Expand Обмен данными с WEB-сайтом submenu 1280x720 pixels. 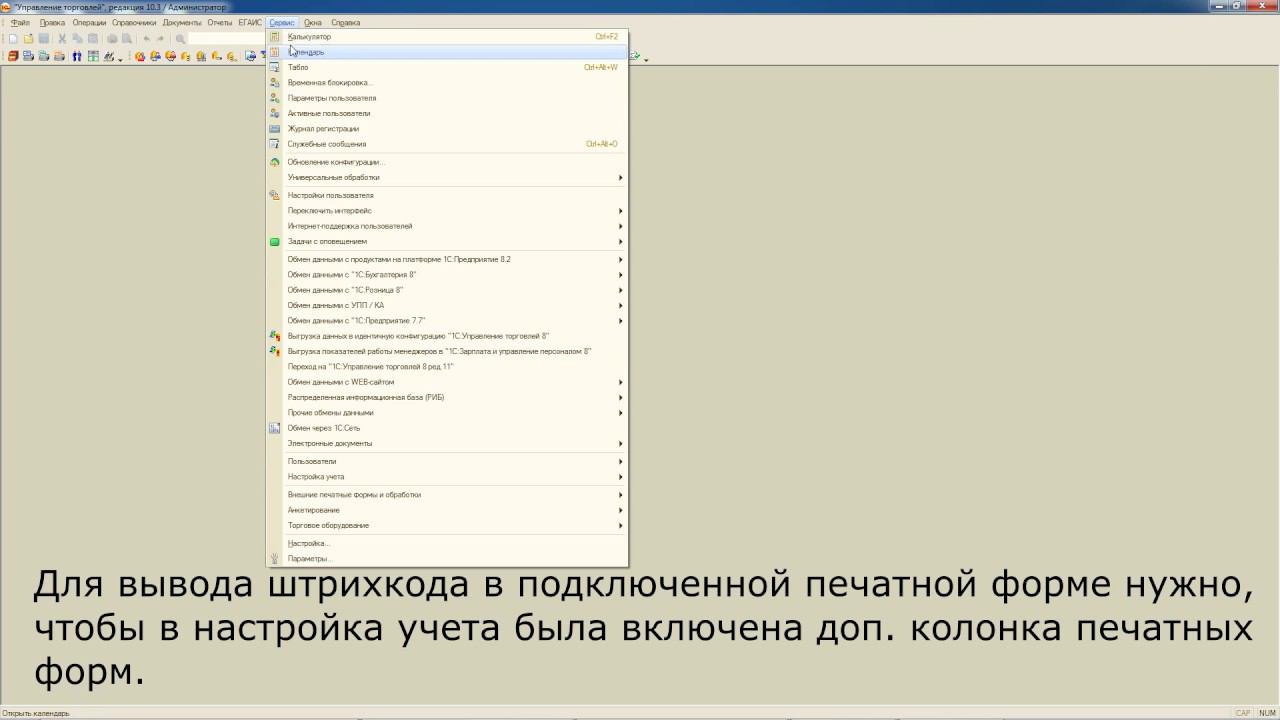447,382
